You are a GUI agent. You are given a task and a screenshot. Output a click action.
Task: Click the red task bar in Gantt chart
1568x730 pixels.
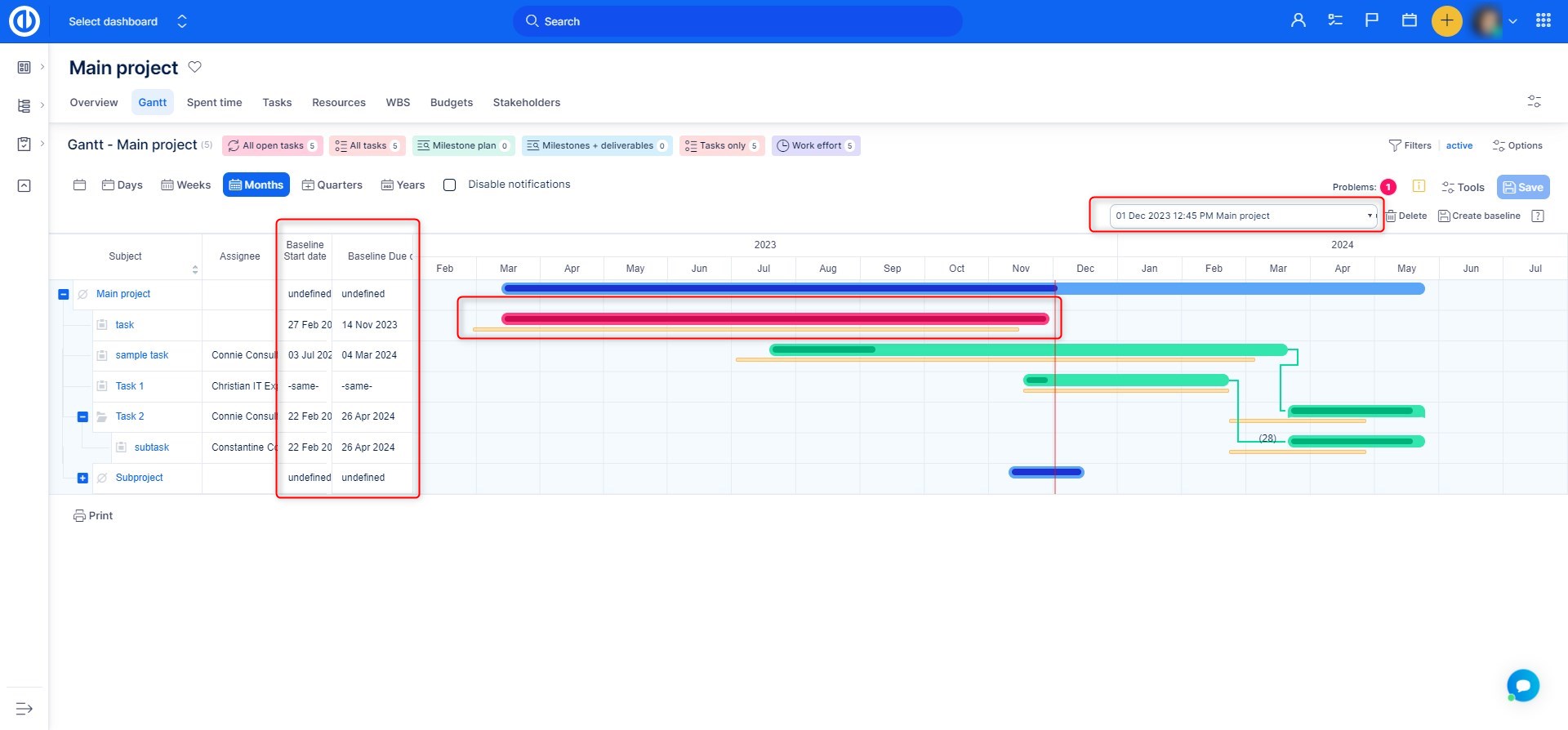click(x=774, y=319)
